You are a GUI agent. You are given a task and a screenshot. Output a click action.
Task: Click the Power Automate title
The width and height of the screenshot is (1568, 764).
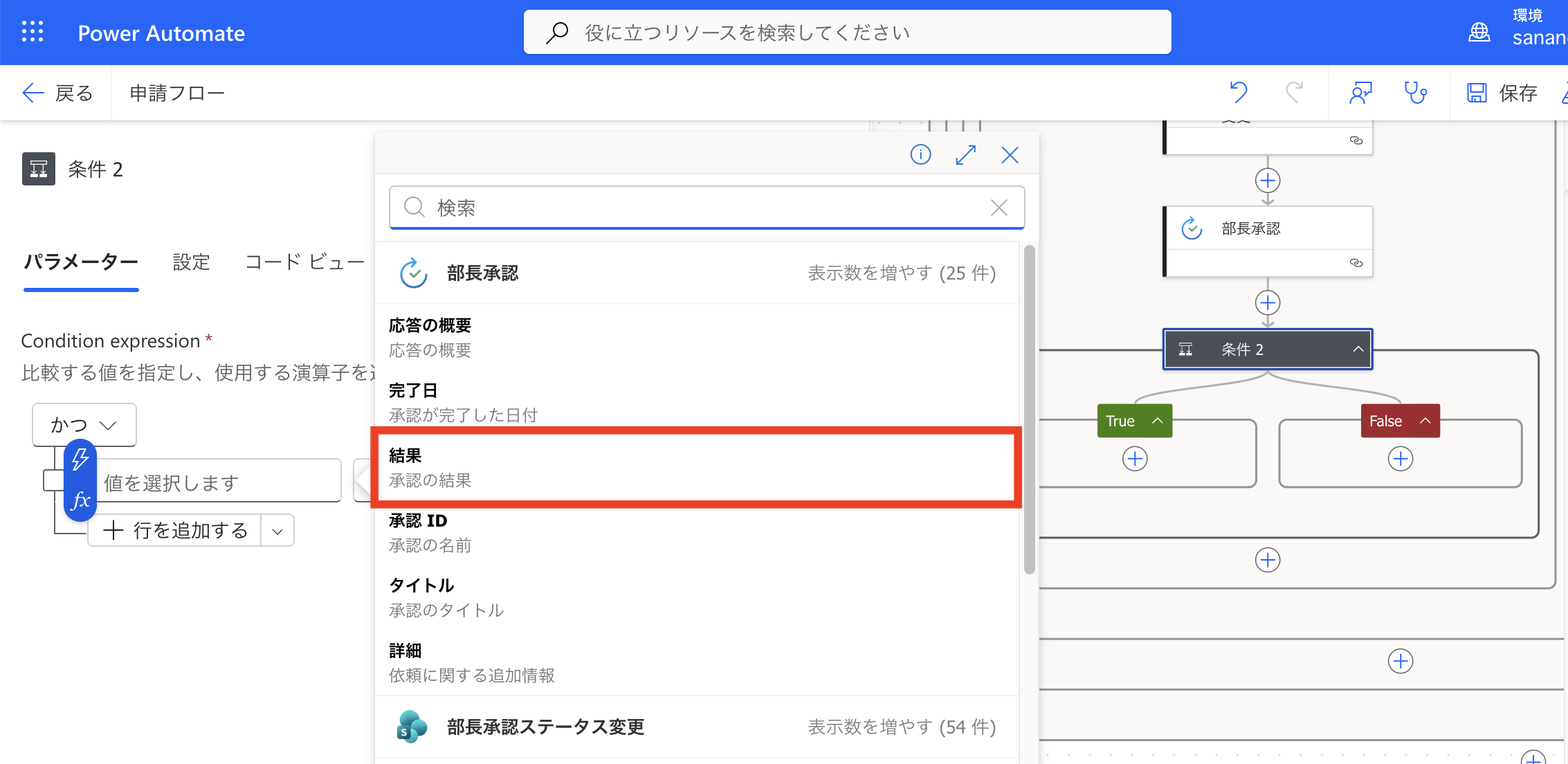tap(161, 33)
